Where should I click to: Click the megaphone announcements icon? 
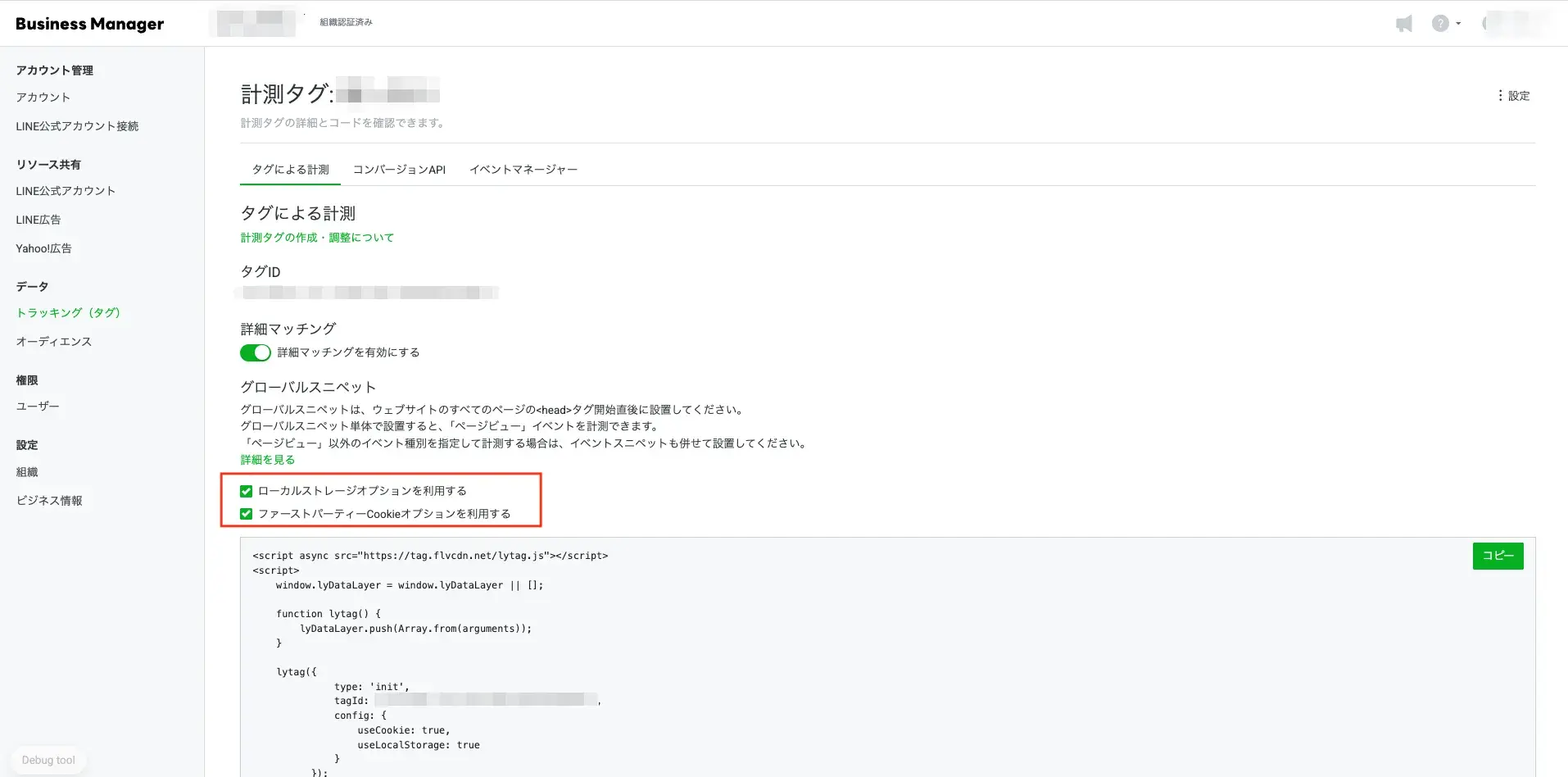click(1404, 24)
